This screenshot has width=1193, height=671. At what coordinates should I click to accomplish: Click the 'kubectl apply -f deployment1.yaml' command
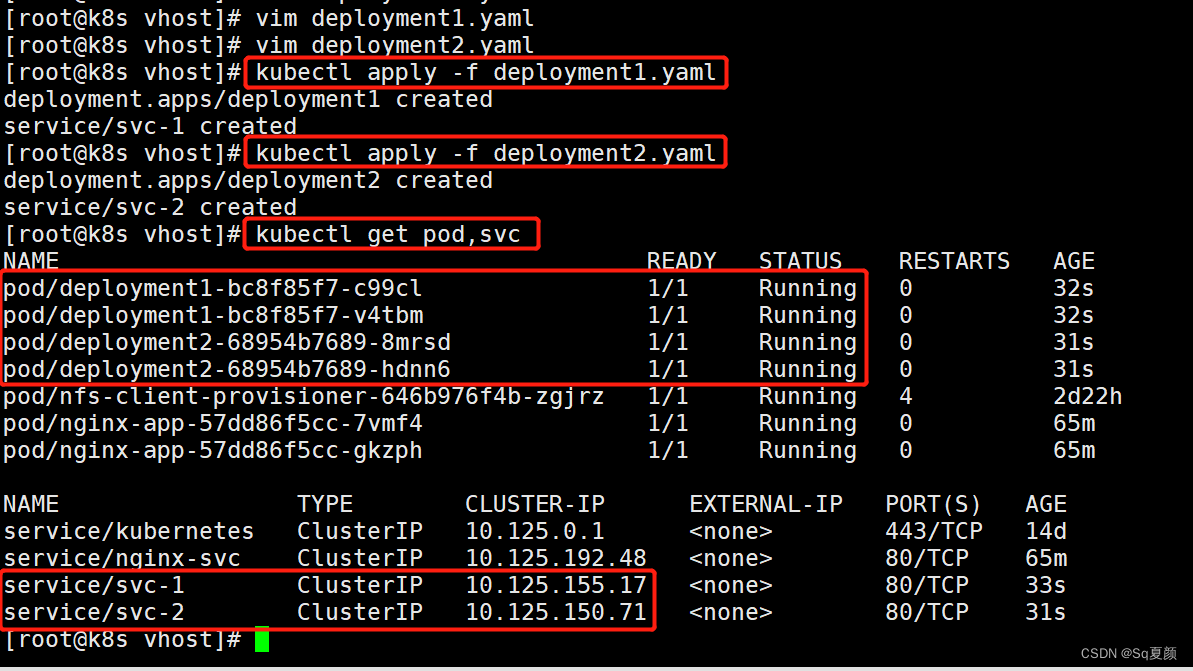pyautogui.click(x=486, y=73)
